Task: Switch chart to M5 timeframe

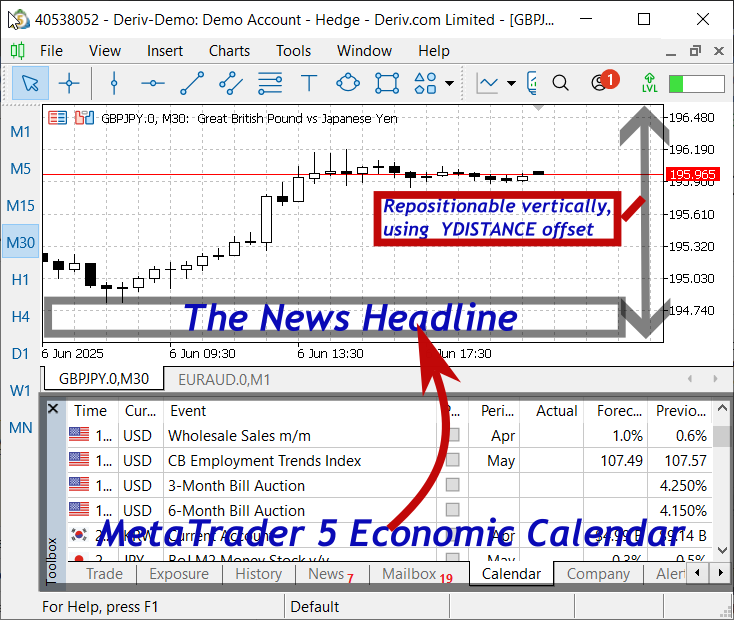Action: pos(20,169)
